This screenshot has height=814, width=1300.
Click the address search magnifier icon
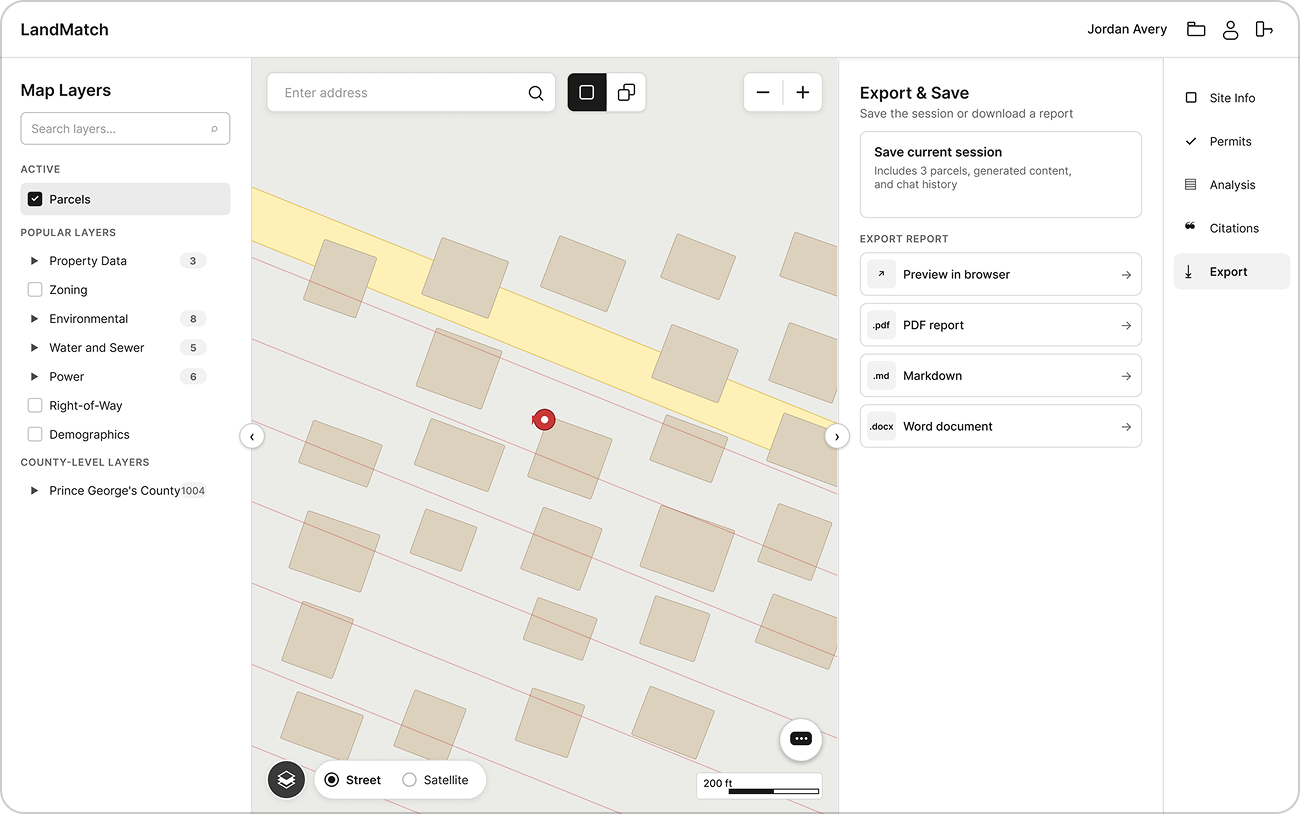pos(536,93)
